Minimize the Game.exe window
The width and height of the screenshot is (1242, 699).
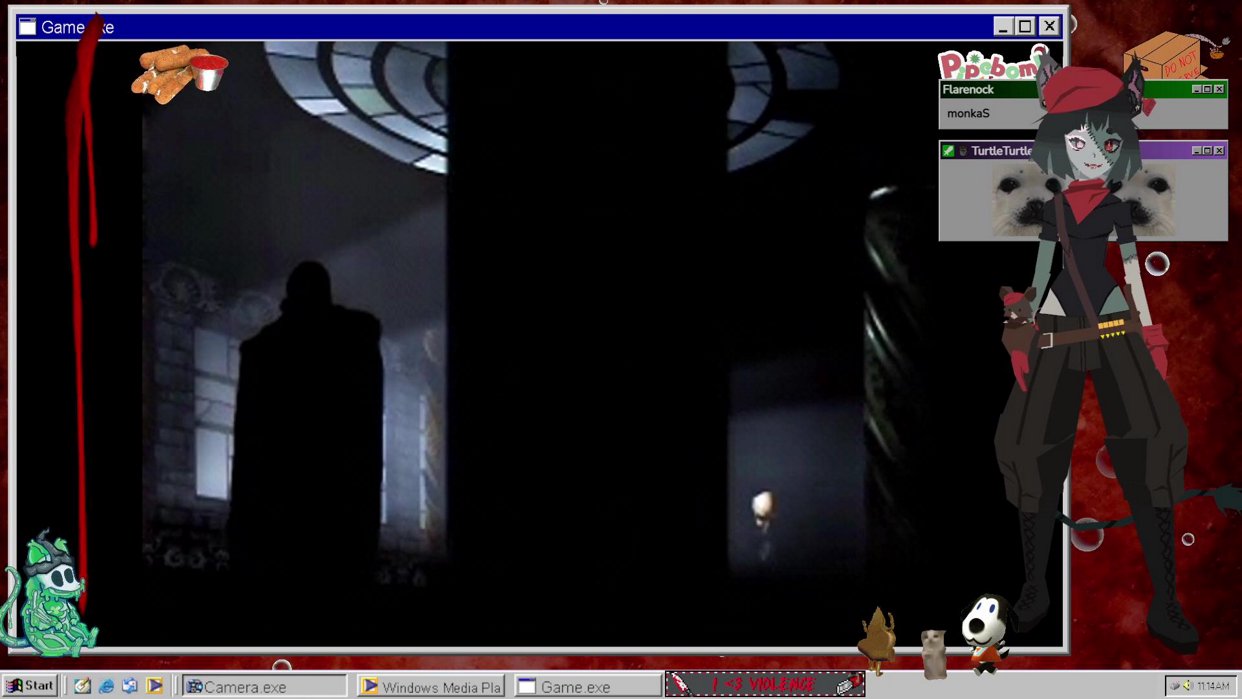coord(1003,27)
